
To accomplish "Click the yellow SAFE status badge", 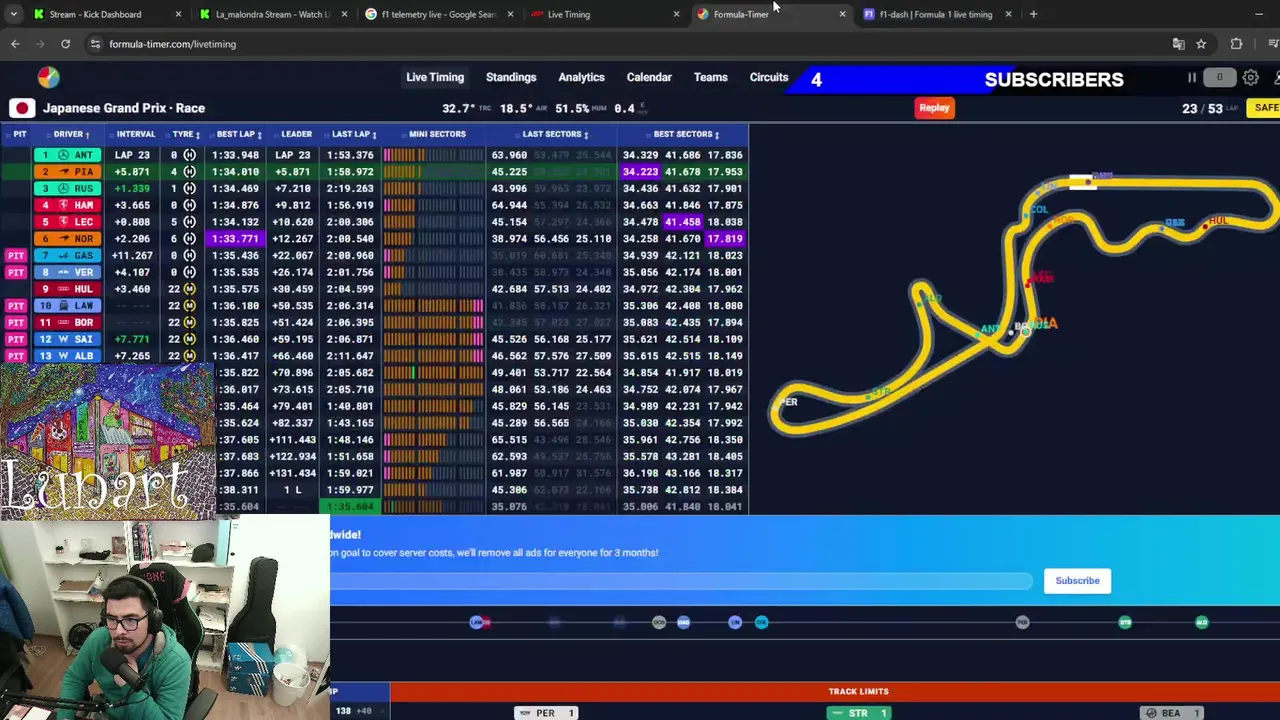I will 1264,108.
